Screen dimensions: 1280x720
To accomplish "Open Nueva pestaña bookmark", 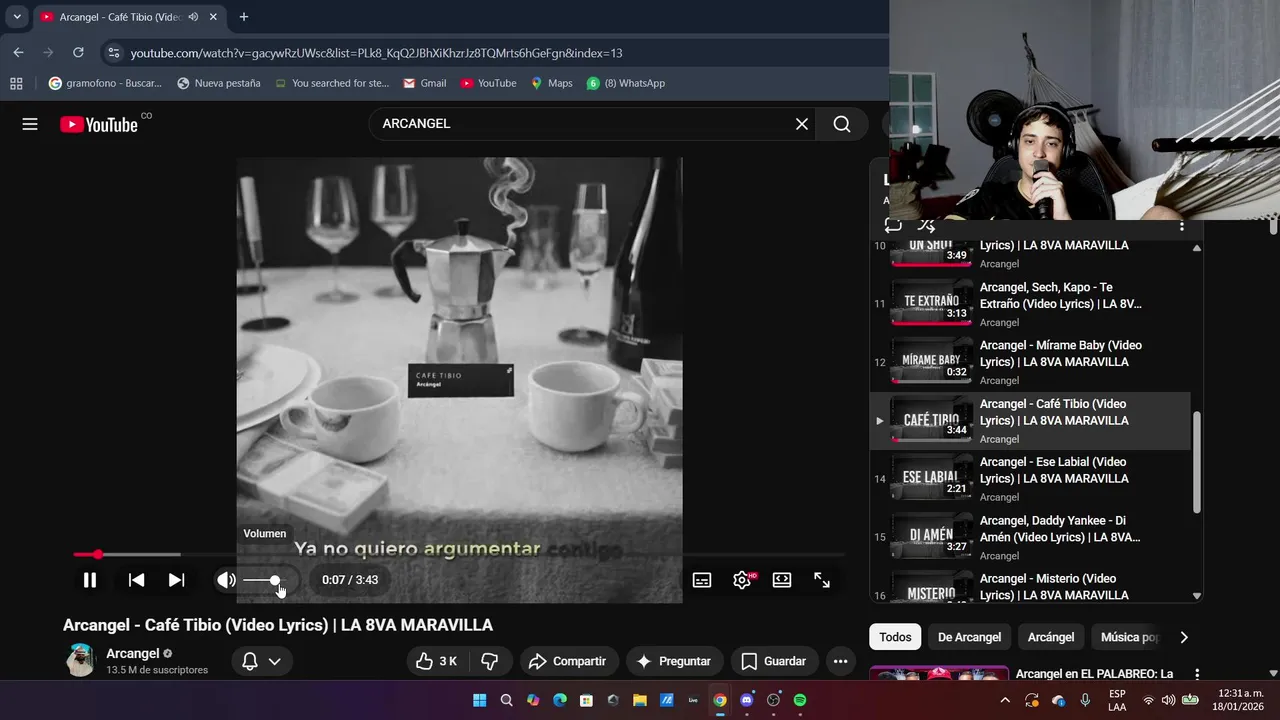I will (219, 83).
